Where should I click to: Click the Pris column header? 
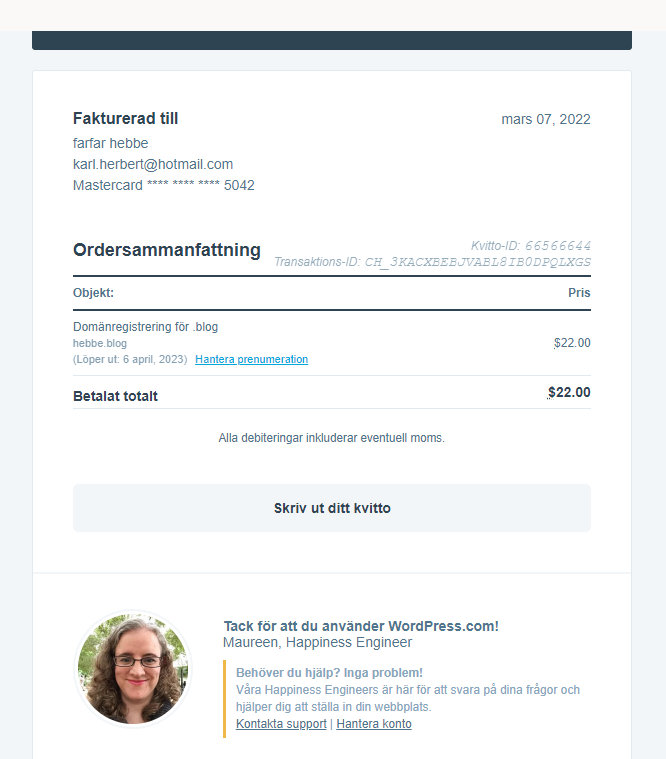click(x=579, y=293)
